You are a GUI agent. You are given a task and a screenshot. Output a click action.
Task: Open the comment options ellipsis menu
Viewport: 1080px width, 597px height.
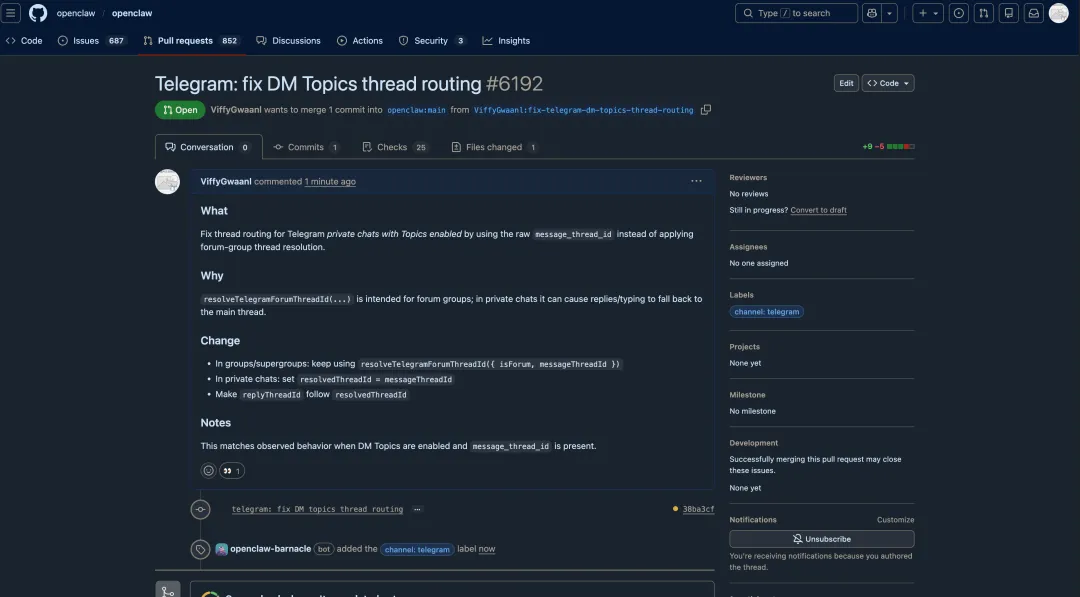(696, 181)
